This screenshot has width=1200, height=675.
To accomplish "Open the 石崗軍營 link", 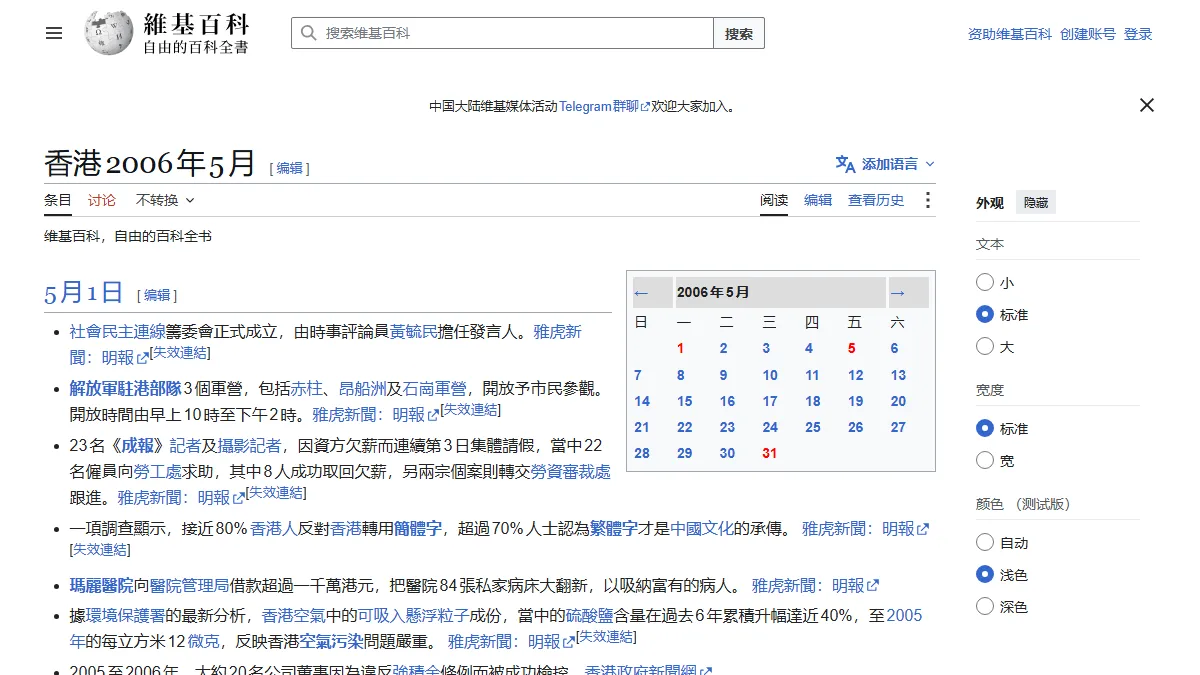I will click(435, 388).
